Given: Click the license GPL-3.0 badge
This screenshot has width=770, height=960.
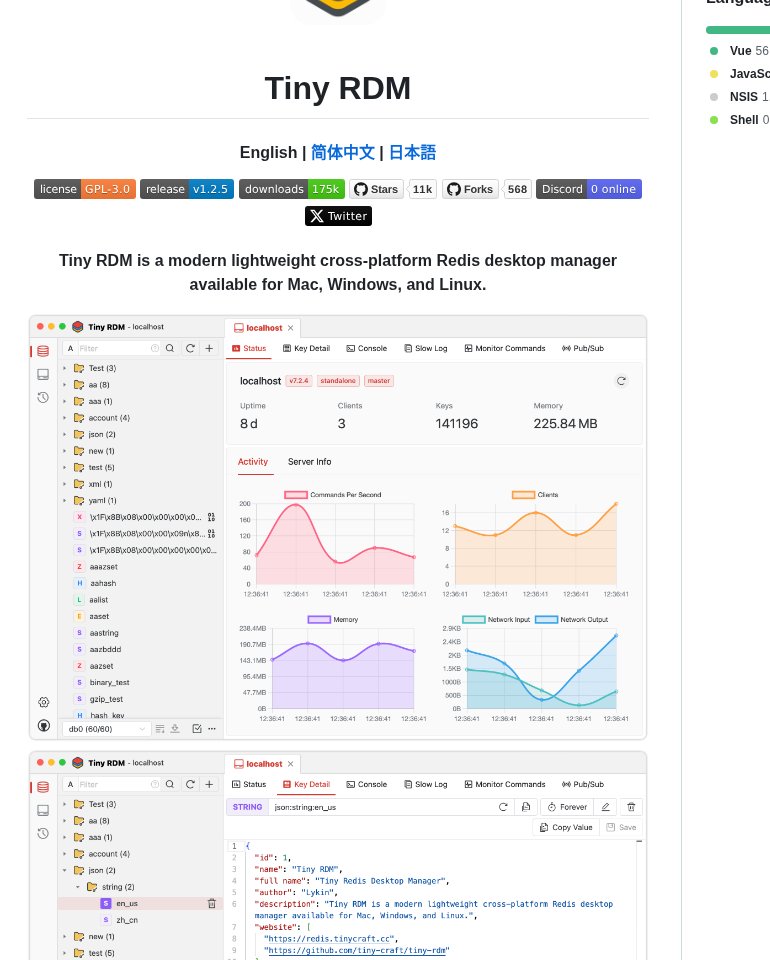Looking at the screenshot, I should (x=84, y=189).
